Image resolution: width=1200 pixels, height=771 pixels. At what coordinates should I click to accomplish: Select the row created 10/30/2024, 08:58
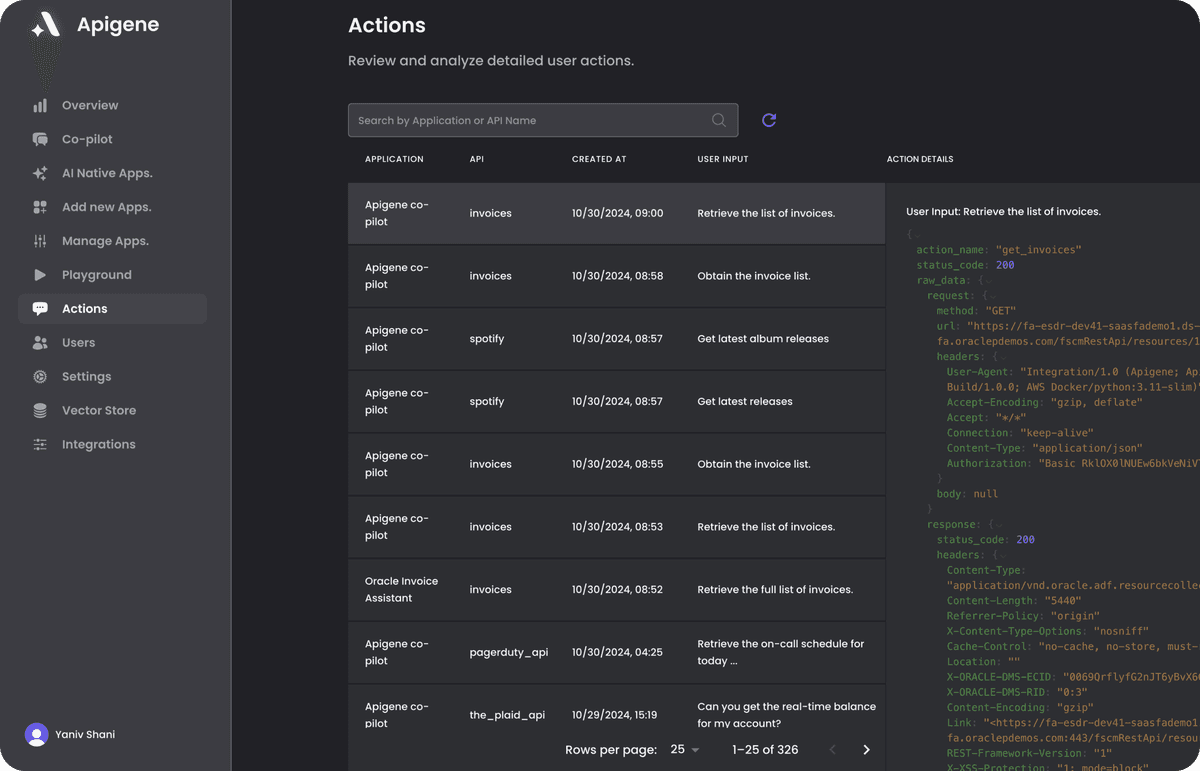(616, 276)
